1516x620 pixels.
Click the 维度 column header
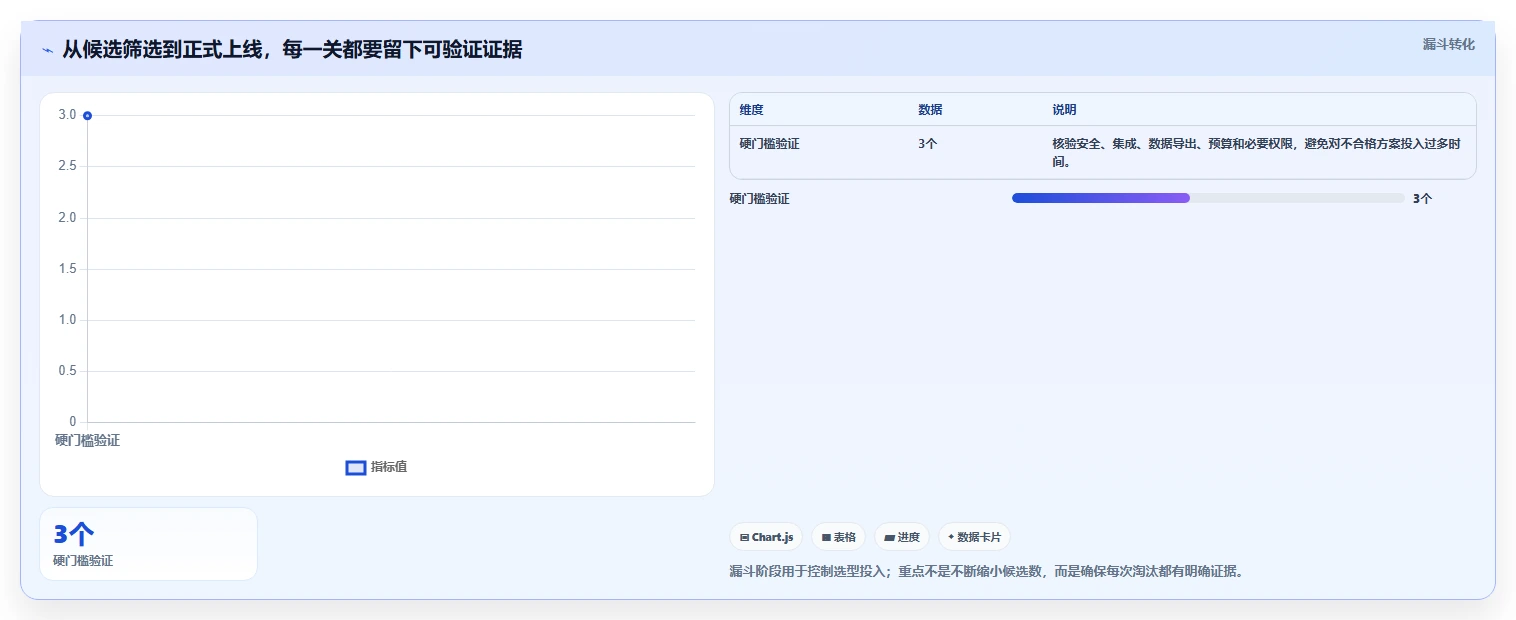click(x=751, y=110)
